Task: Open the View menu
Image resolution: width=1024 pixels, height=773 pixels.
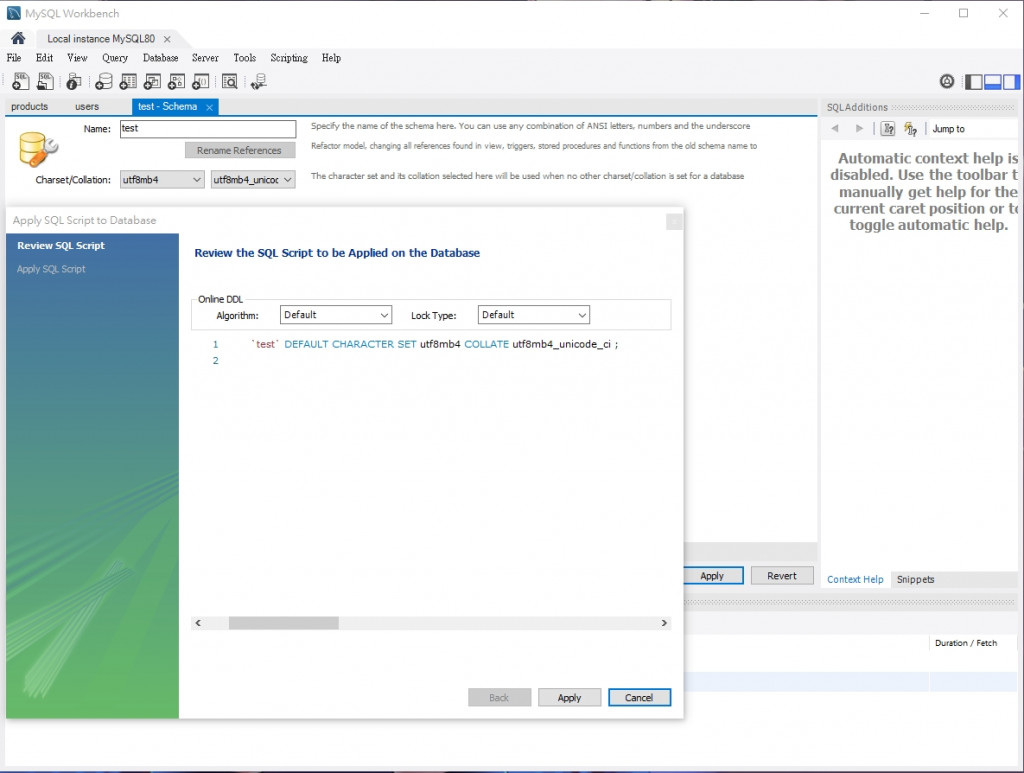Action: coord(77,57)
